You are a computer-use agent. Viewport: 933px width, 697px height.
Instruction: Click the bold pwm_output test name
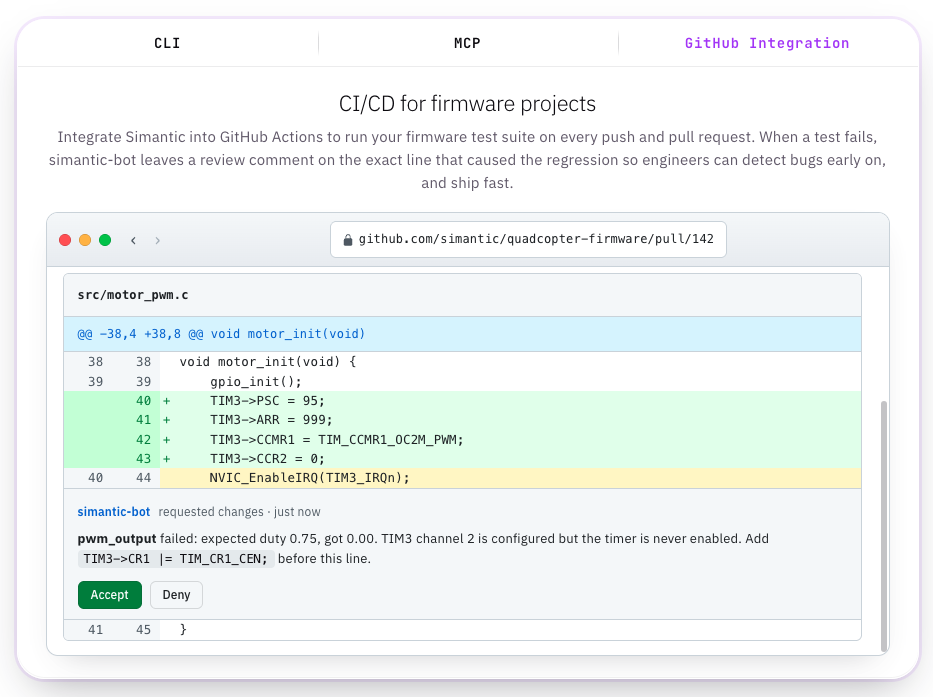[x=117, y=539]
